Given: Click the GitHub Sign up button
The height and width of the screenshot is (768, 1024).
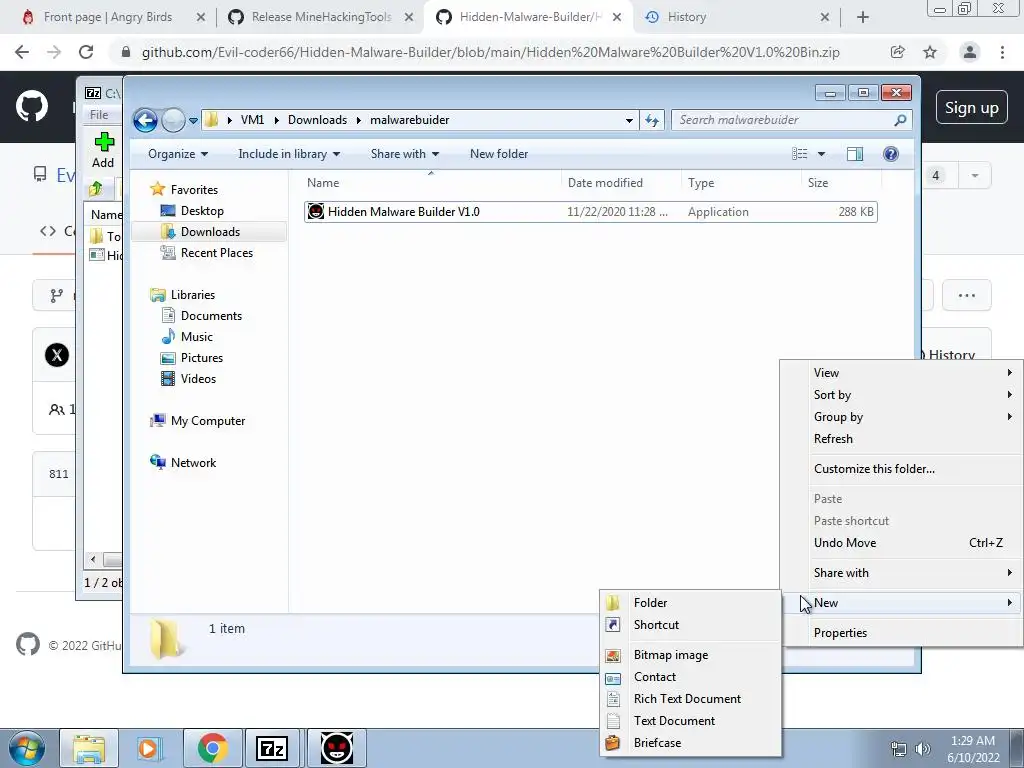Looking at the screenshot, I should pos(971,108).
